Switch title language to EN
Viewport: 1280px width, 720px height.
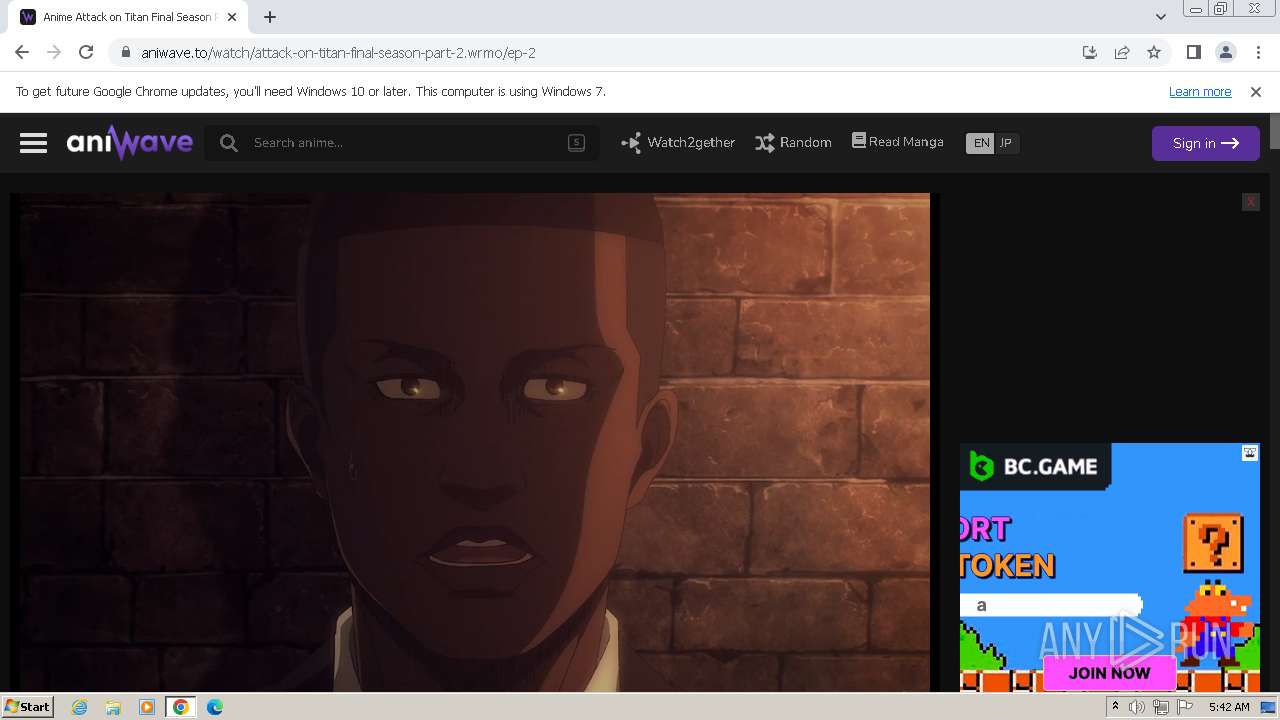pos(981,143)
